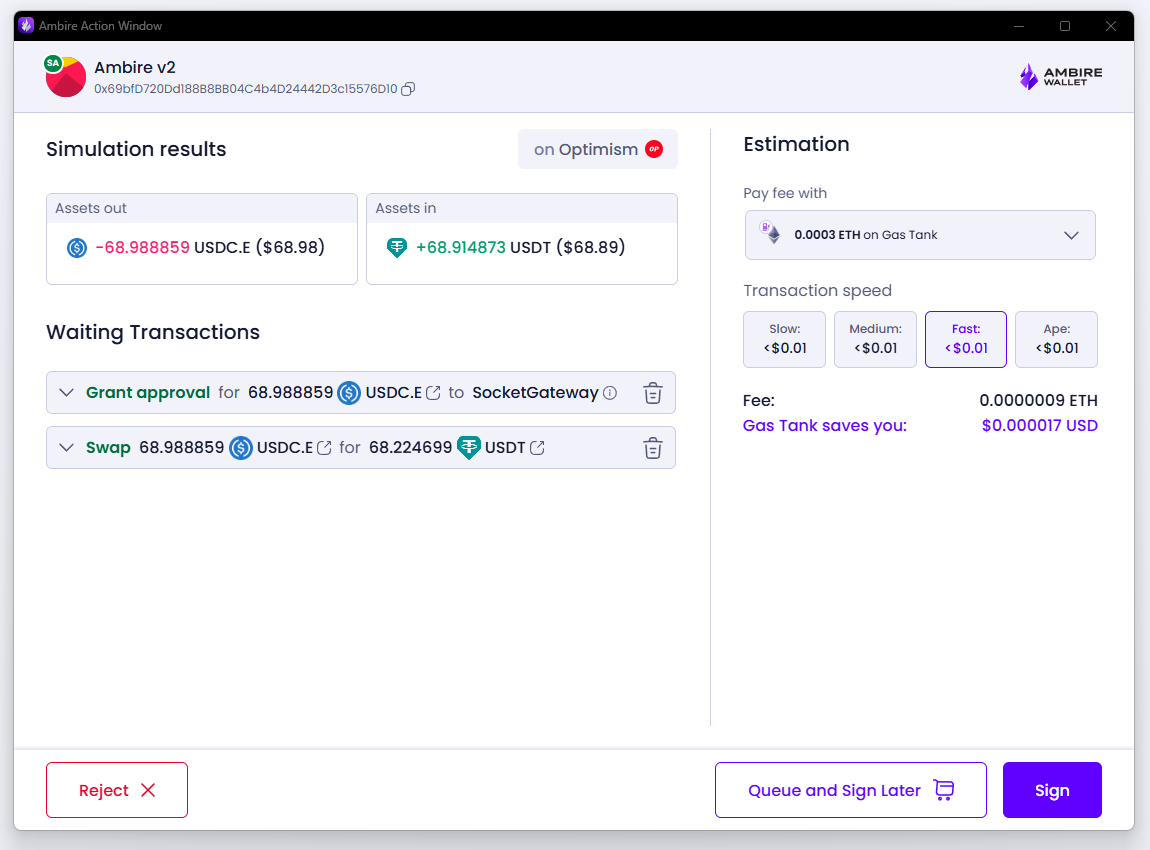Click the $0.000017 USD savings value

tap(1040, 425)
